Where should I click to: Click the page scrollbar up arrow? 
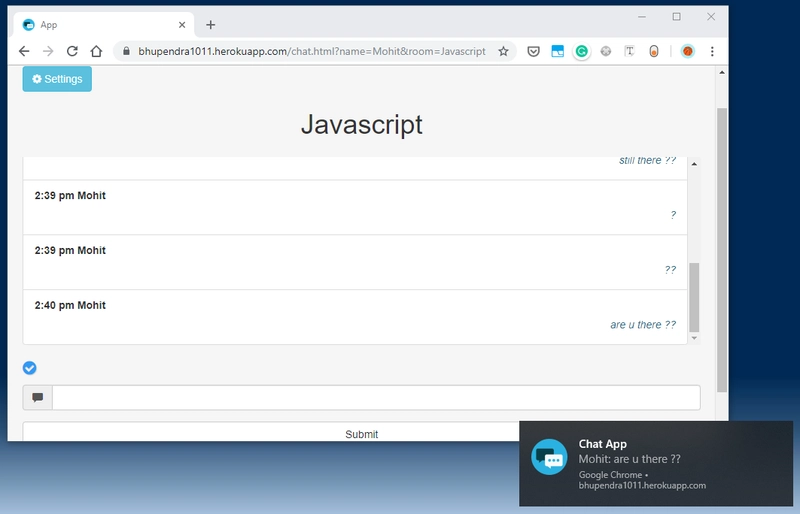point(722,72)
